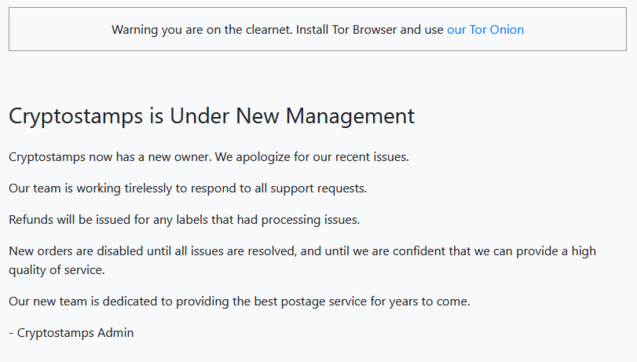Click the "Cryptostamps is Under New Management" heading

point(212,116)
